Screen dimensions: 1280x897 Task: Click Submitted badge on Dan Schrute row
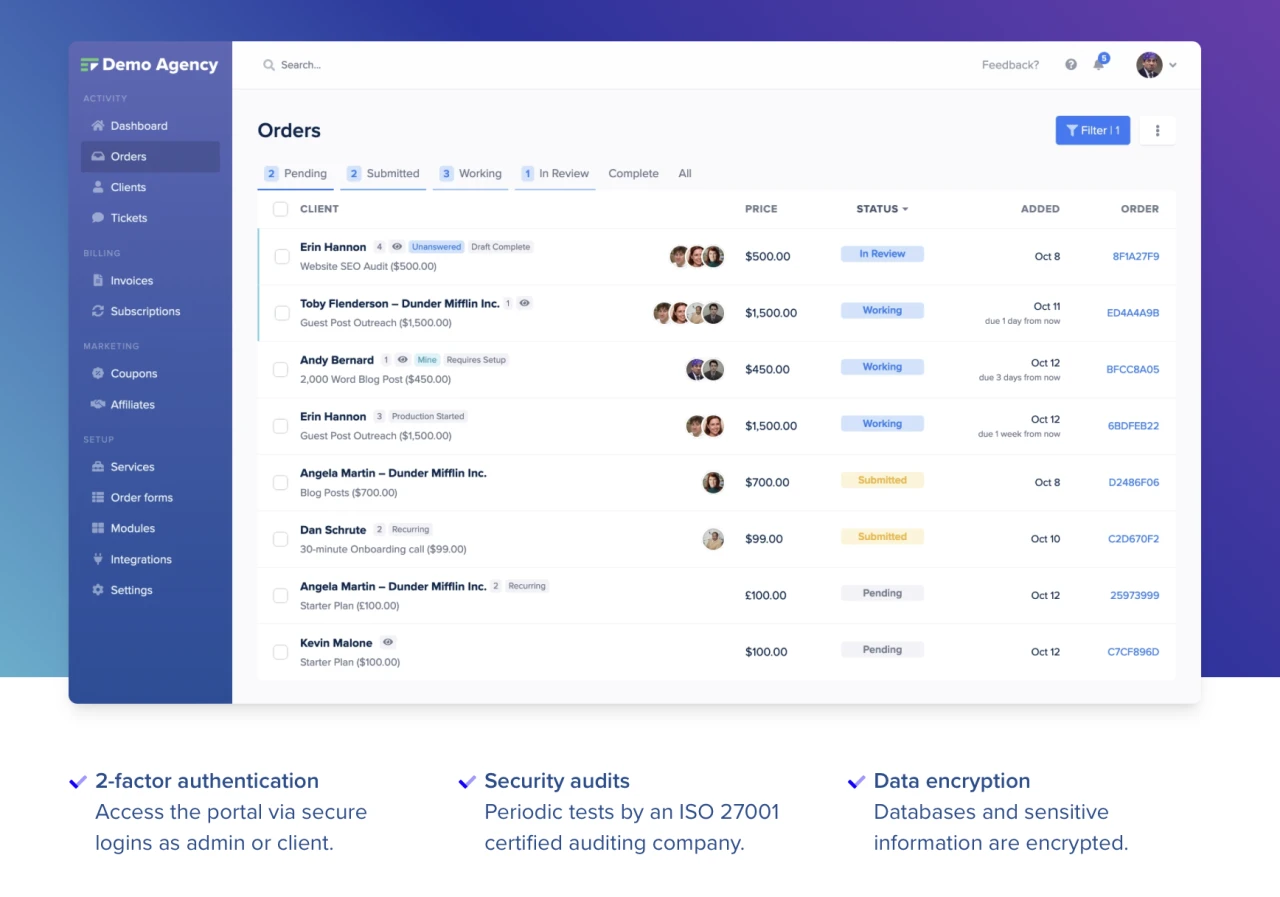point(882,537)
